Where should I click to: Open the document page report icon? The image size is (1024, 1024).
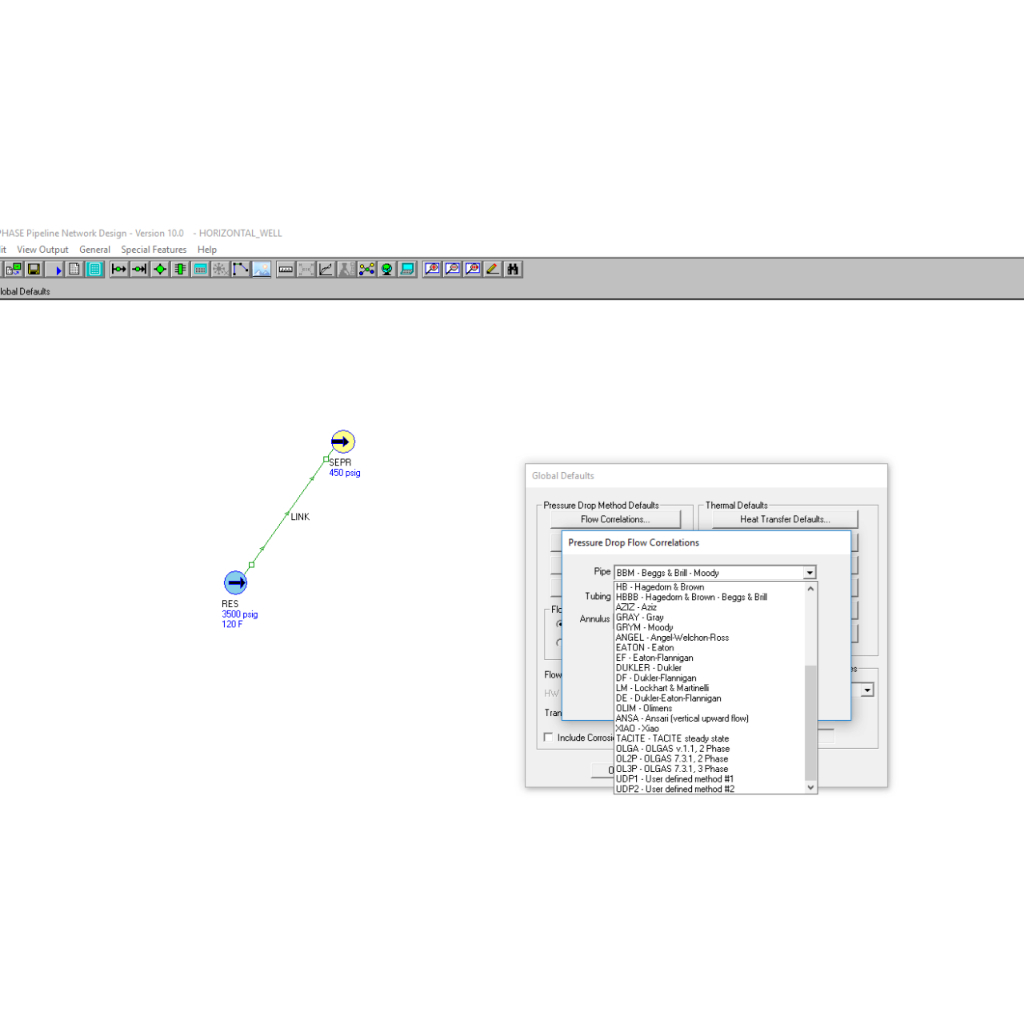pyautogui.click(x=74, y=269)
